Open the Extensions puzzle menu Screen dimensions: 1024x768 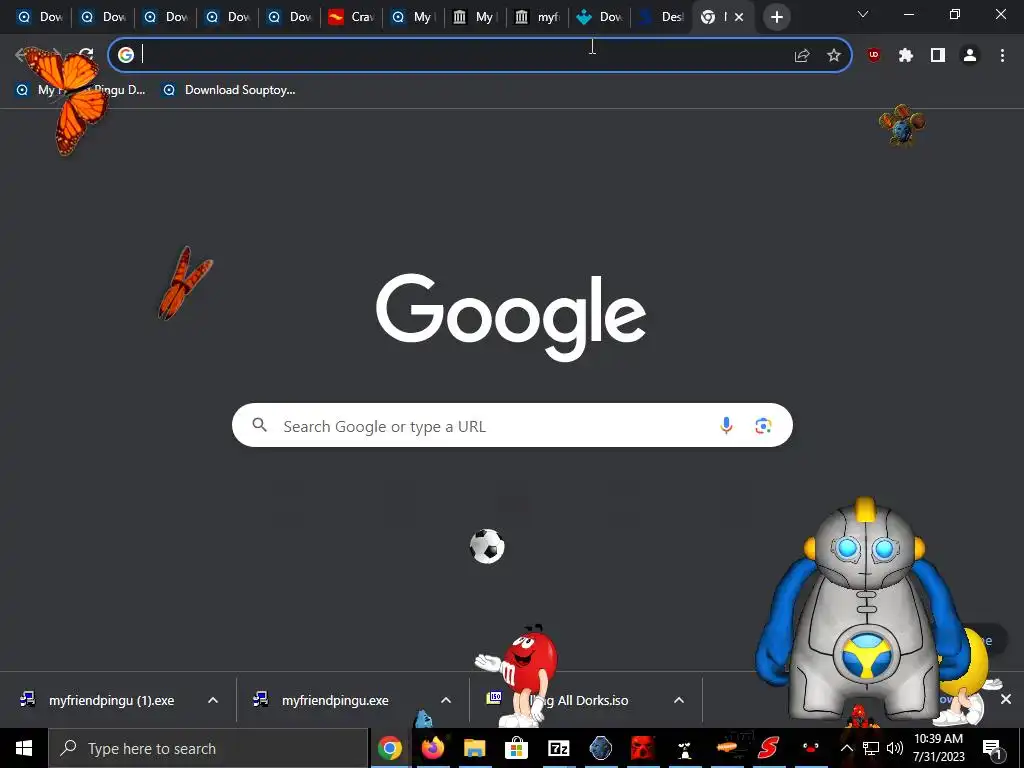[x=905, y=56]
